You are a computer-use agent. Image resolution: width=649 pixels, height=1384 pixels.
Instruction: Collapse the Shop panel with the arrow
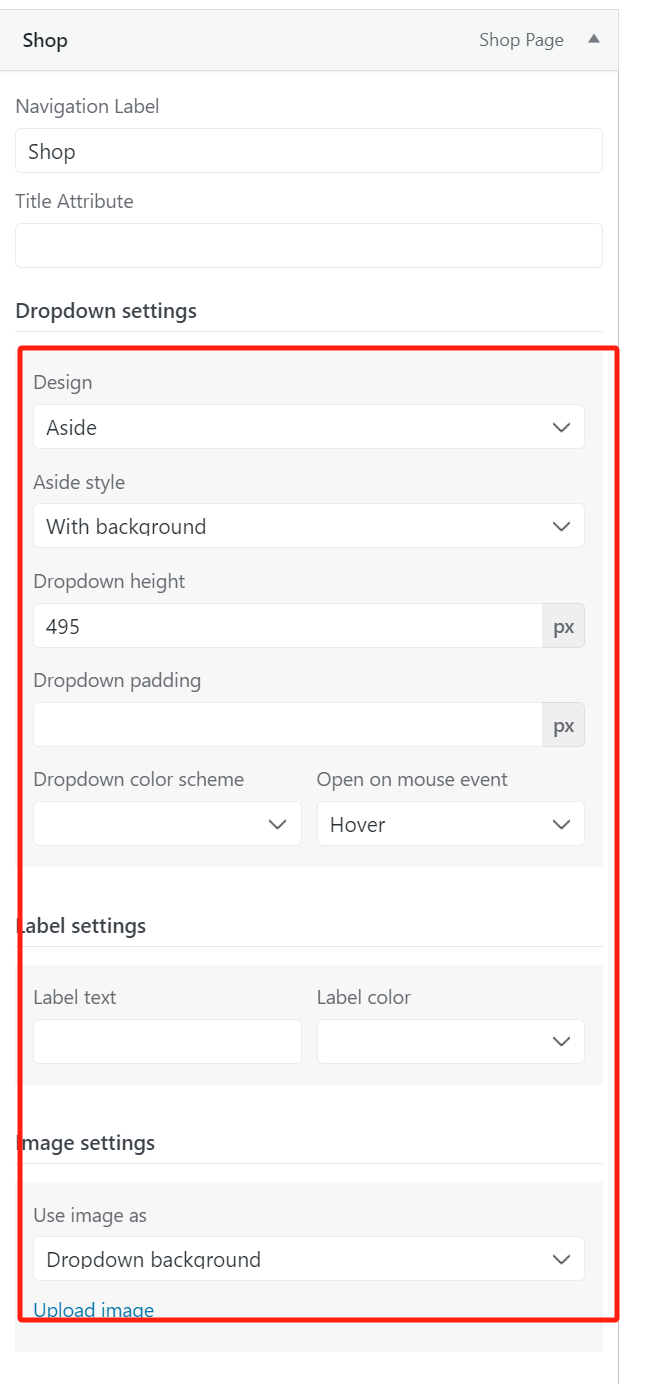tap(592, 40)
